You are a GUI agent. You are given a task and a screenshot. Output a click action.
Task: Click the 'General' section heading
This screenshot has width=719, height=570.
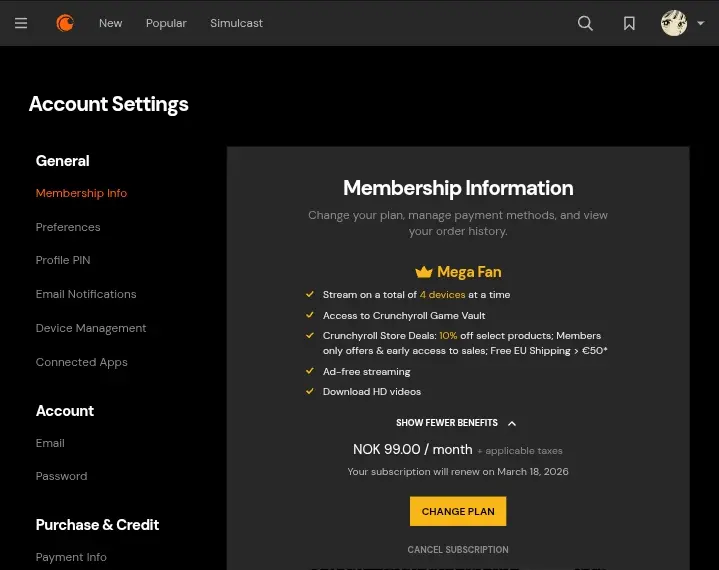(62, 161)
